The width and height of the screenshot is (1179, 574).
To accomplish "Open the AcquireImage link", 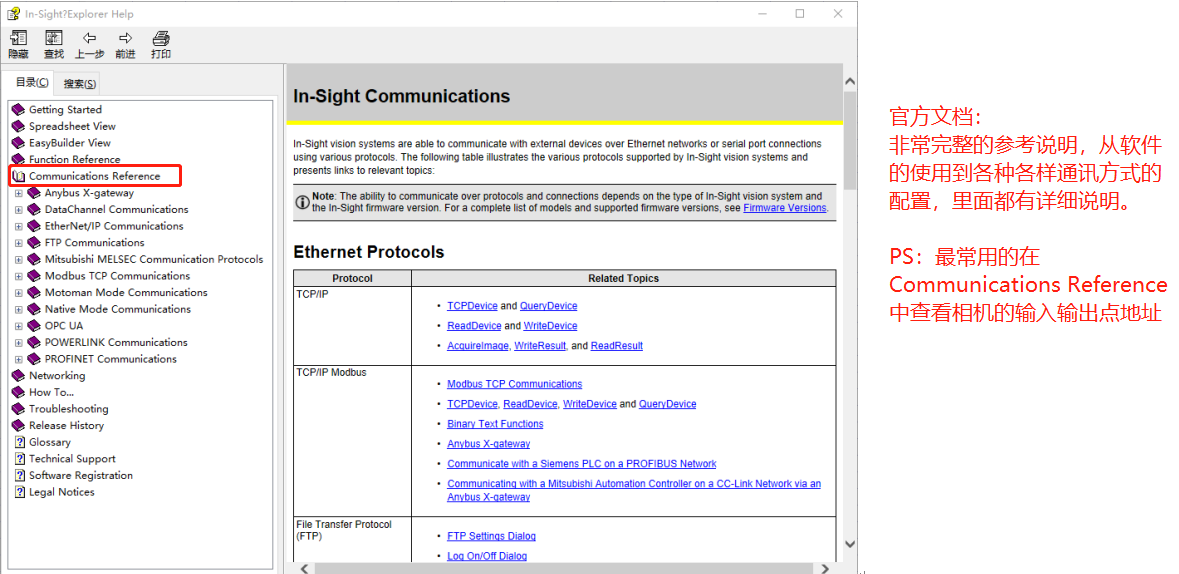I will pyautogui.click(x=478, y=345).
